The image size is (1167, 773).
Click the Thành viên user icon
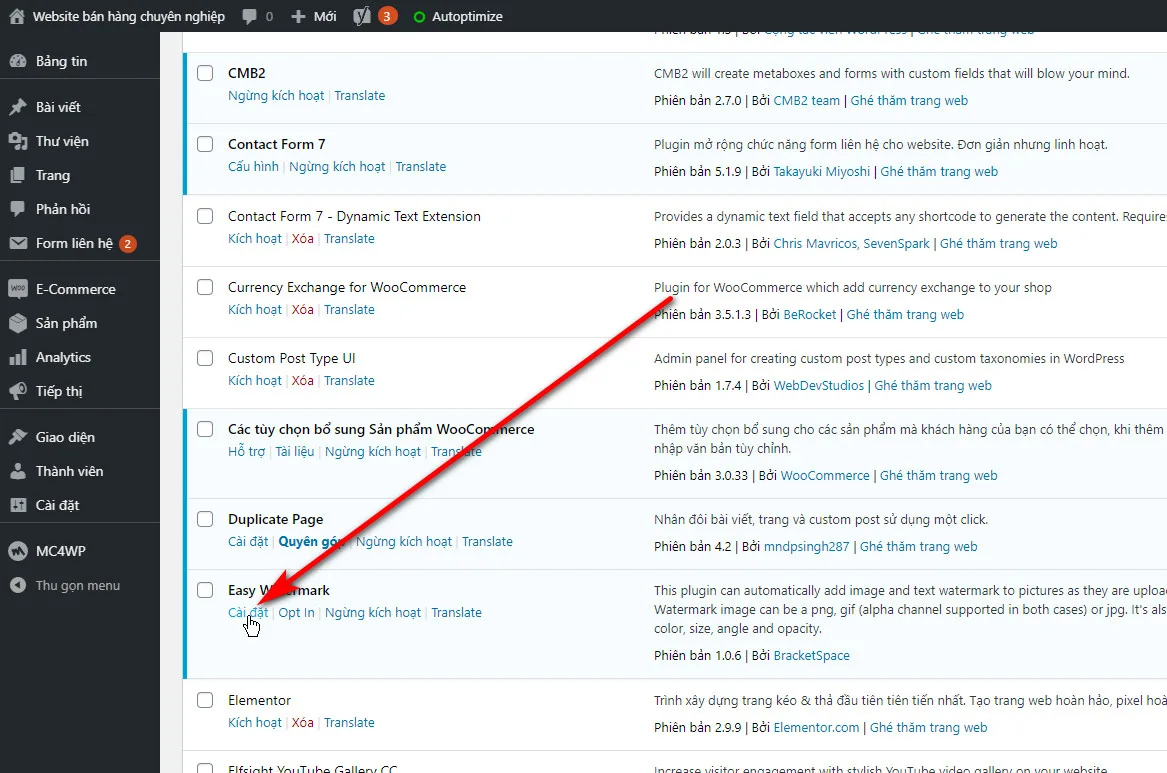tap(18, 471)
